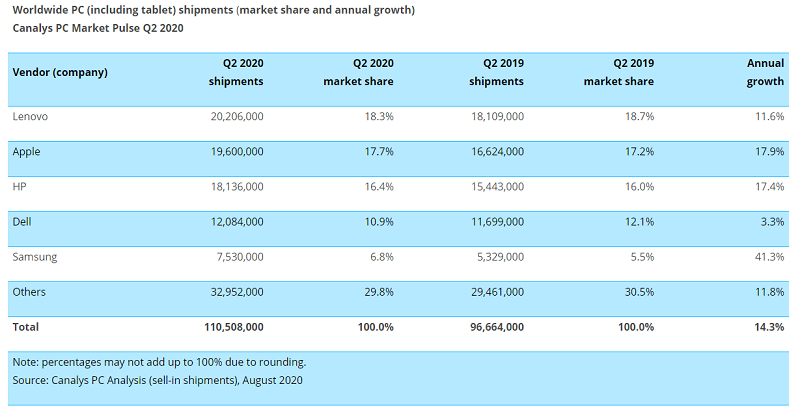Select Apple's Q2 2019 shipments 16,624,000
This screenshot has height=410, width=800.
tap(497, 151)
